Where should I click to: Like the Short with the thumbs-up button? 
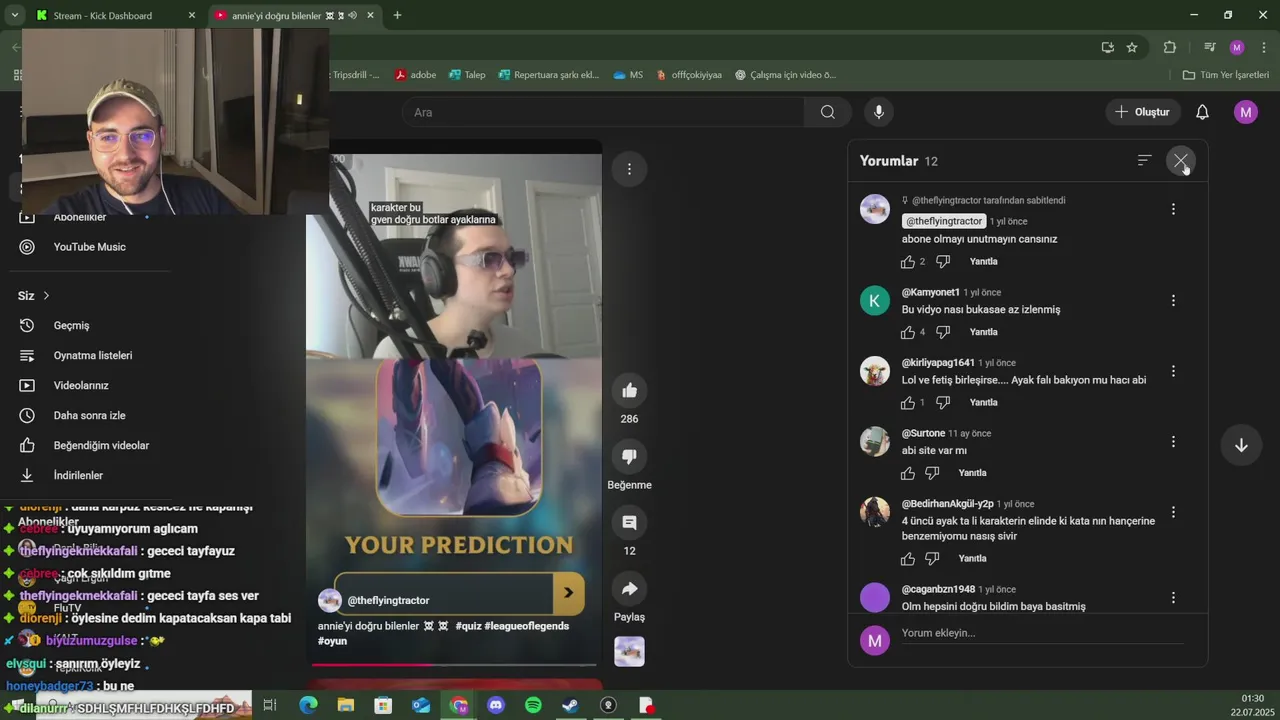point(629,390)
